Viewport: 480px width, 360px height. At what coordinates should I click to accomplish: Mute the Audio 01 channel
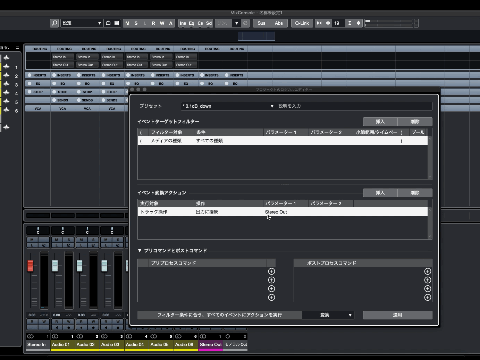[x=56, y=240]
